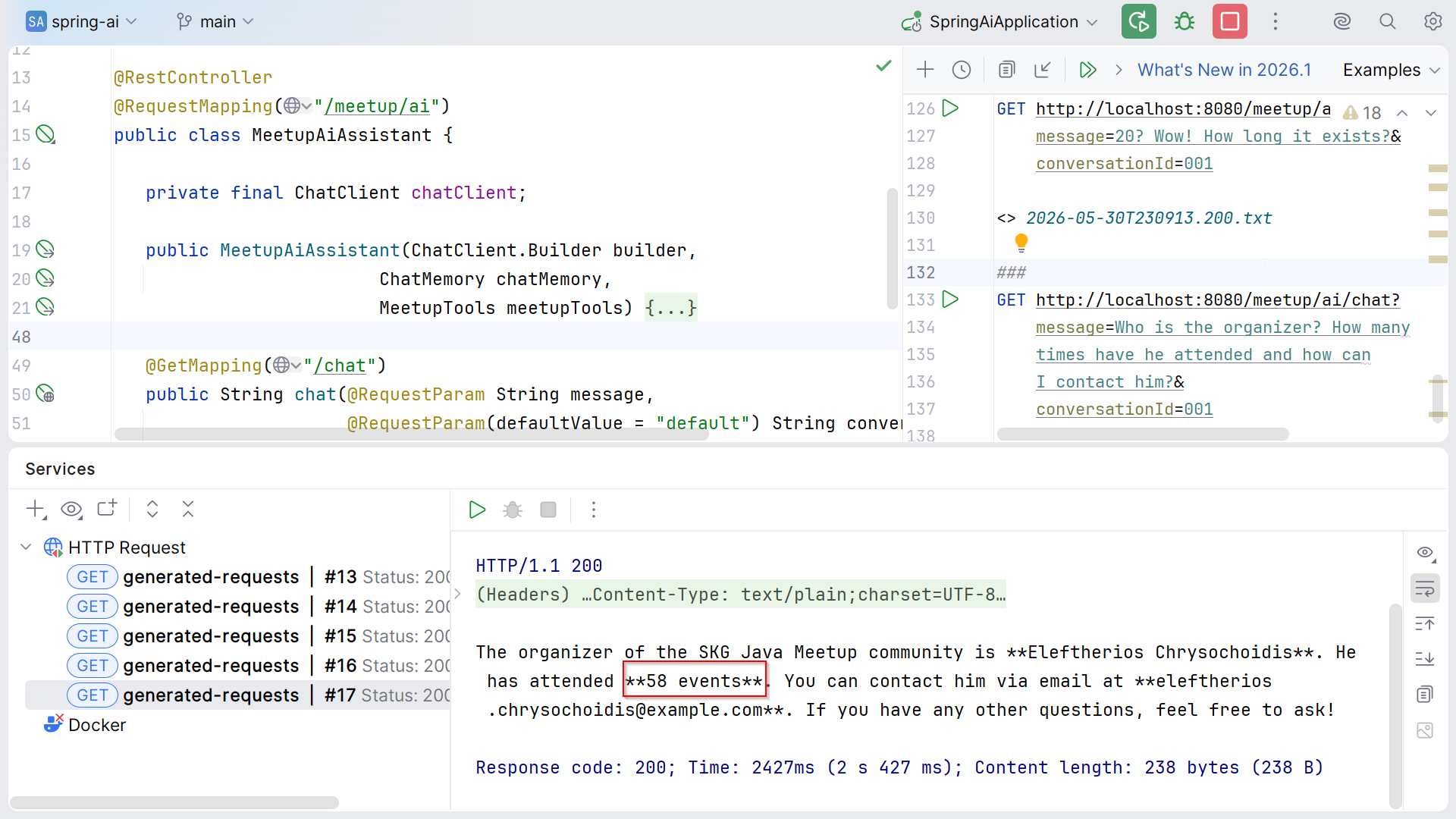Toggle soft-wrap in response pane

click(x=1425, y=588)
